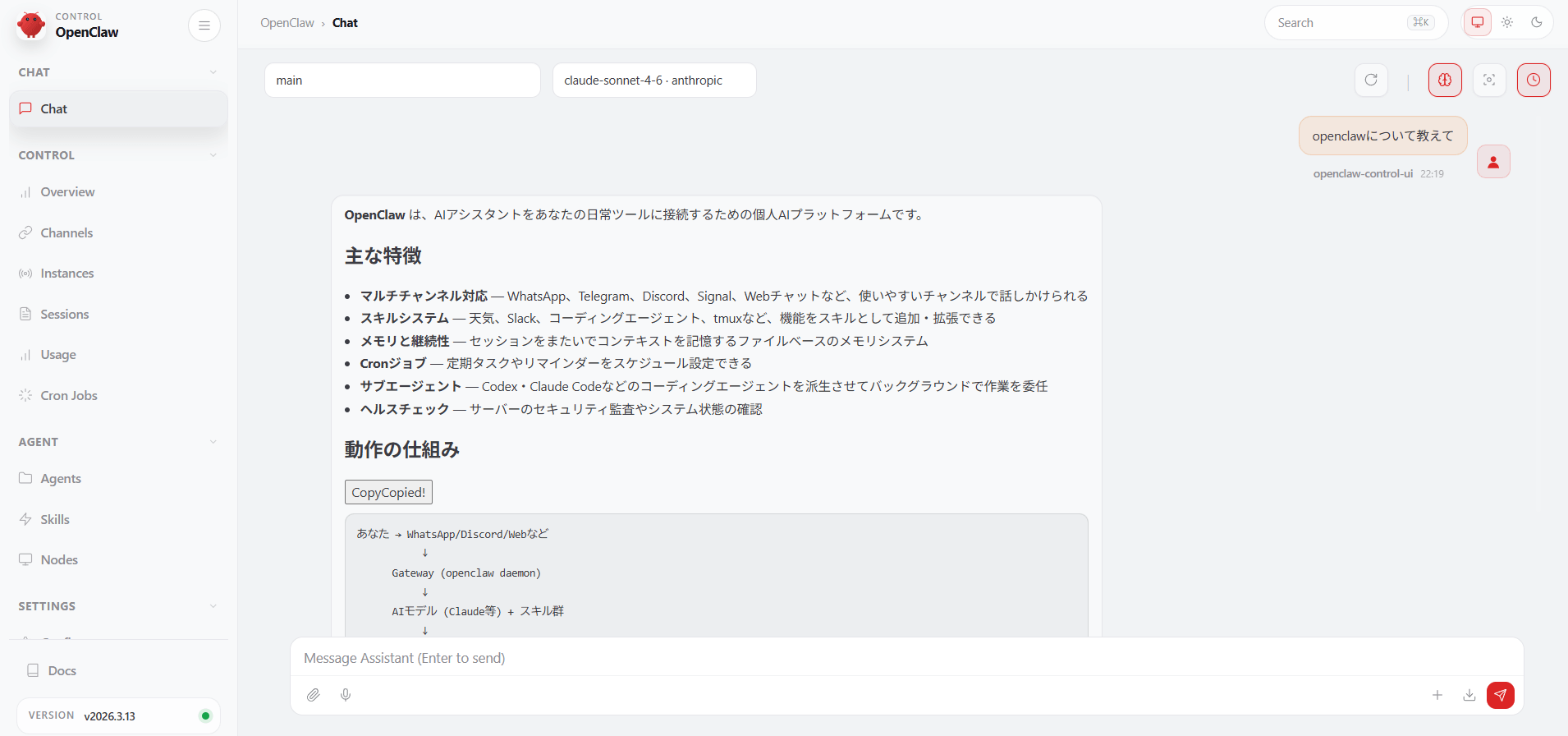Switch to light theme sun icon
Screen dimensions: 1568x736
[1507, 23]
